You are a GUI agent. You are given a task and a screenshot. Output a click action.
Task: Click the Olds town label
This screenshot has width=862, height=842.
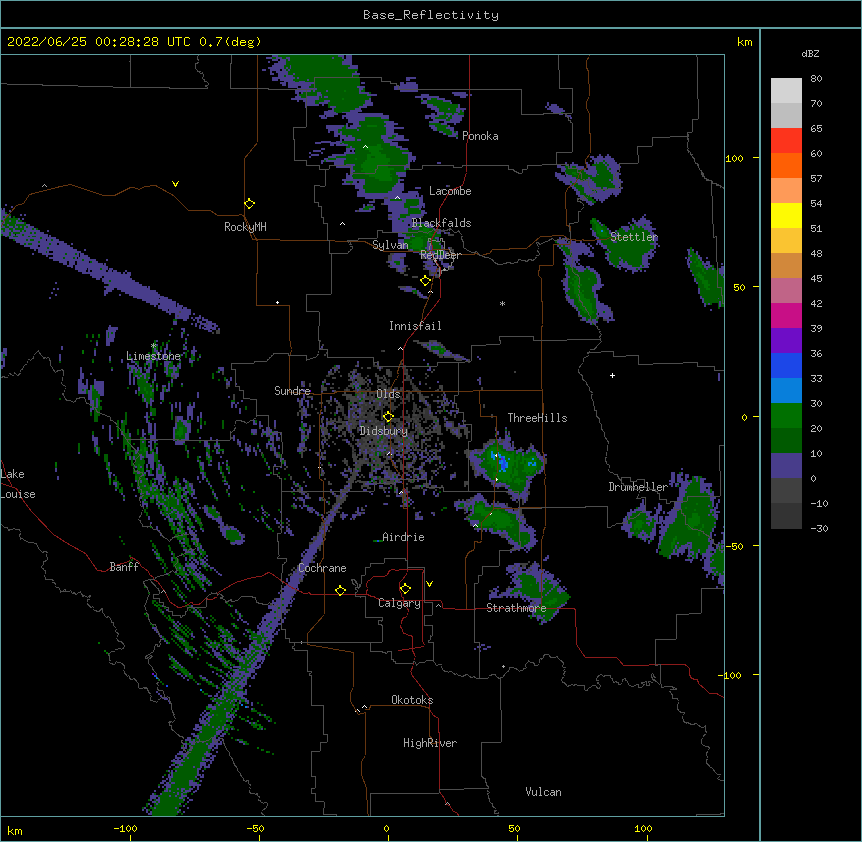point(388,394)
